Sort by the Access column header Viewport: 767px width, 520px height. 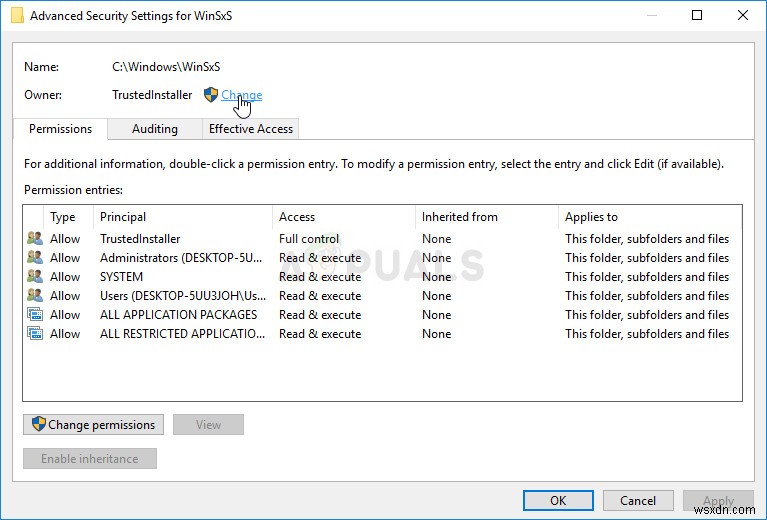click(x=344, y=217)
